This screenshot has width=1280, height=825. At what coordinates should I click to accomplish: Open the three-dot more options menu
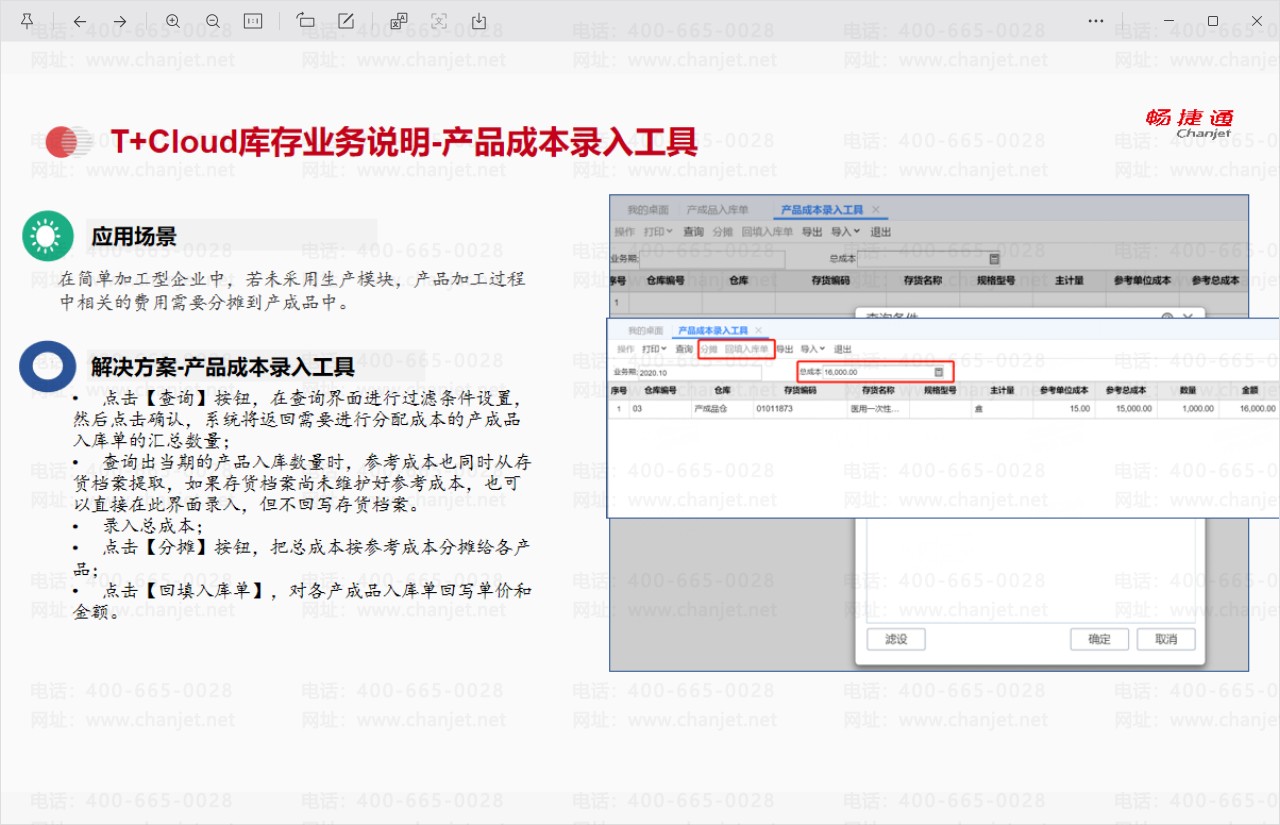click(x=1096, y=21)
